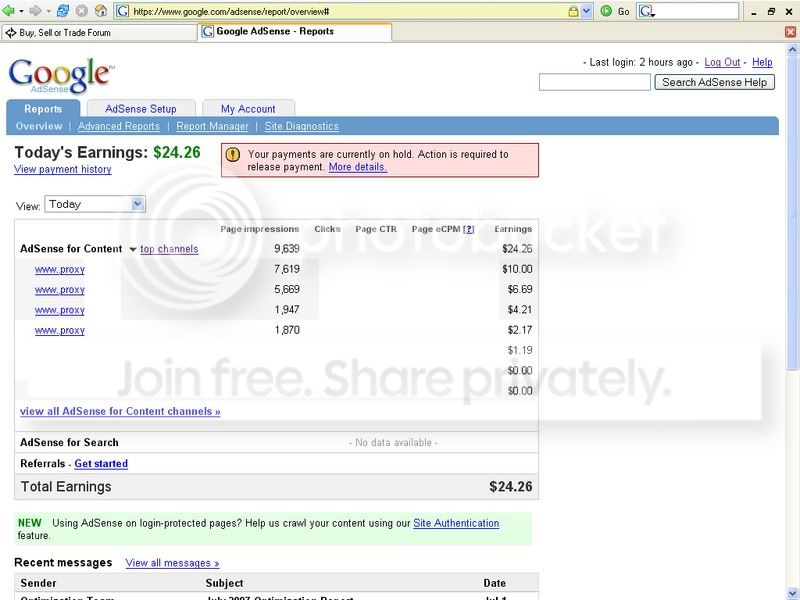Screen dimensions: 800x600
Task: Click the Page CTR column header
Action: pyautogui.click(x=376, y=229)
